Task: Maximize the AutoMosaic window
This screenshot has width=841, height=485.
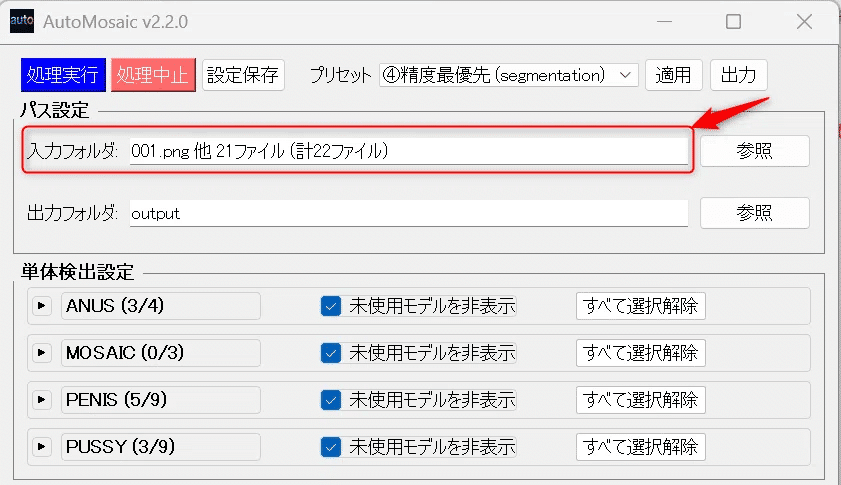Action: click(733, 21)
